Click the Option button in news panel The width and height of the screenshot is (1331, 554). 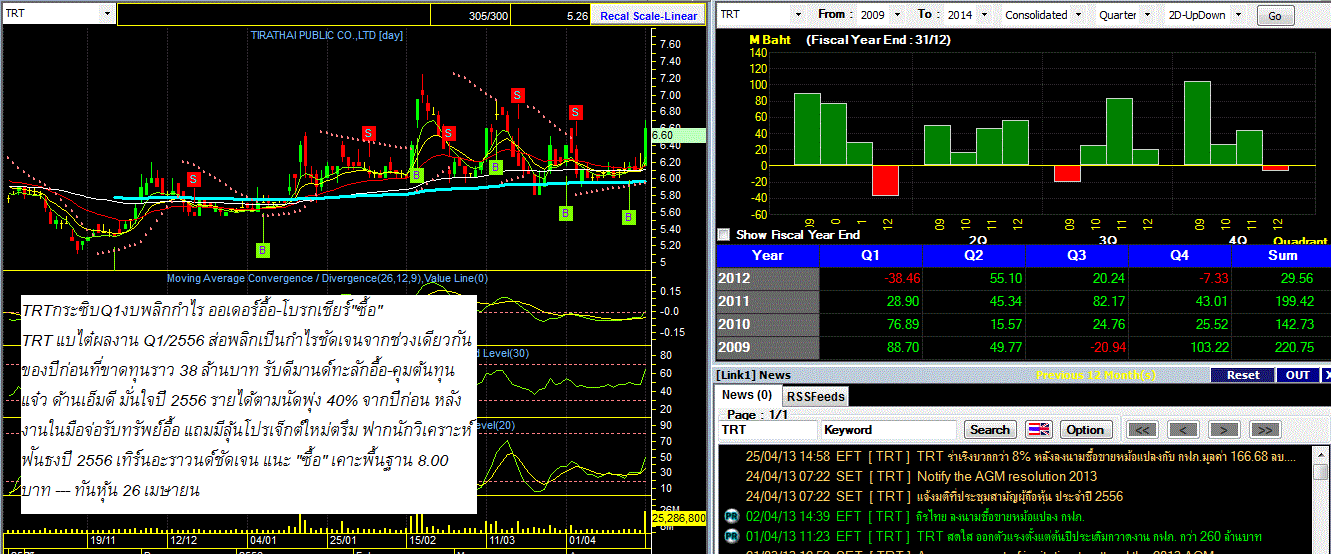1085,430
